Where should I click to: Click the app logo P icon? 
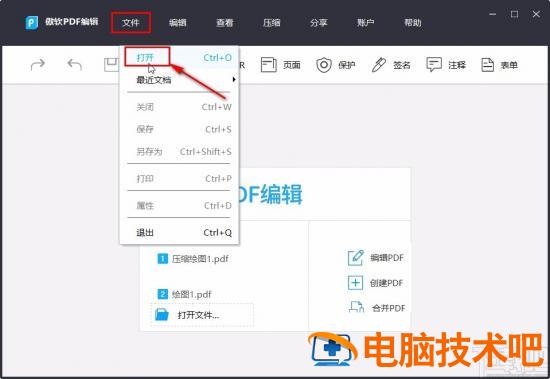tap(32, 23)
